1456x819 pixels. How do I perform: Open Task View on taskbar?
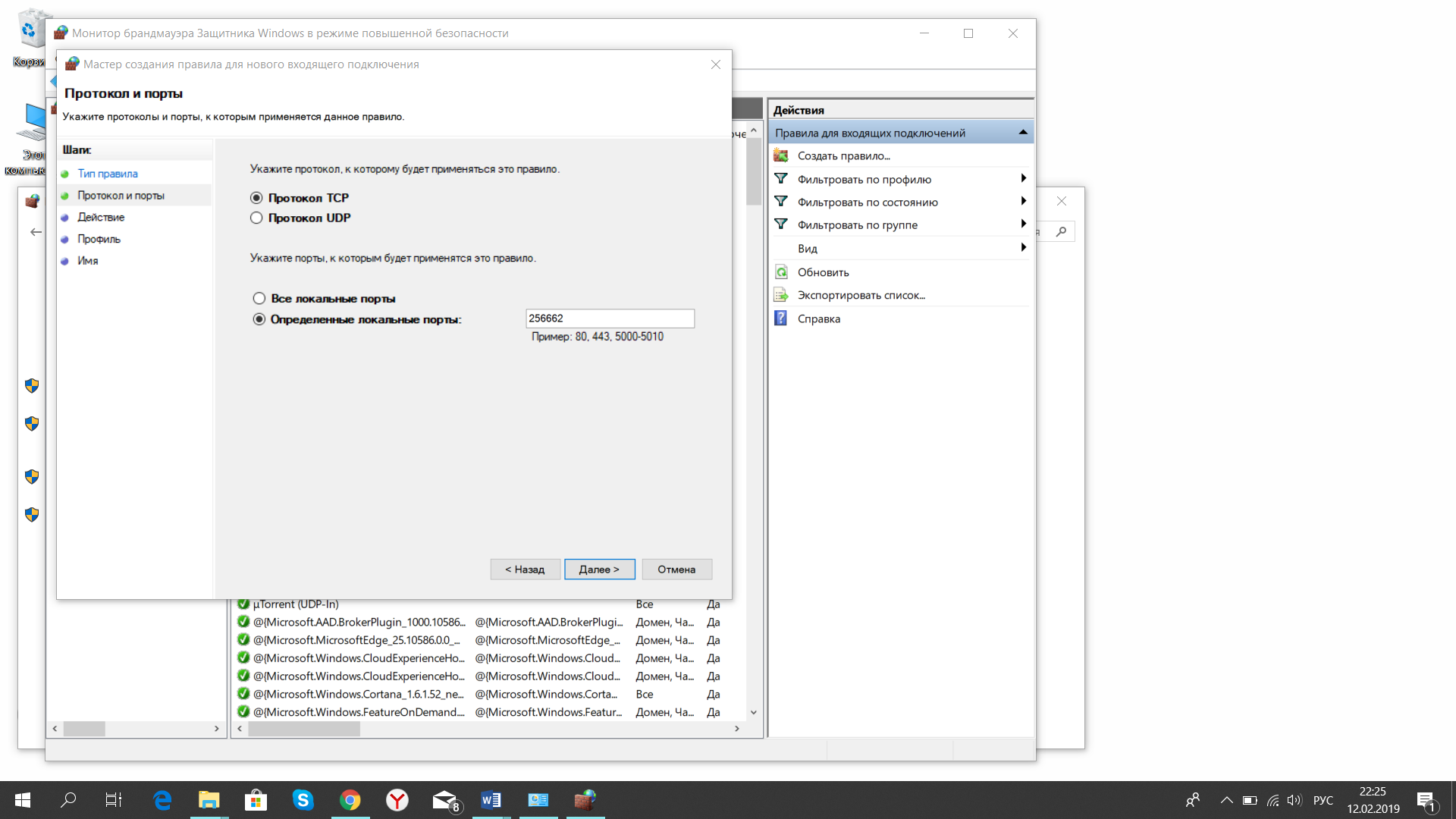click(114, 800)
